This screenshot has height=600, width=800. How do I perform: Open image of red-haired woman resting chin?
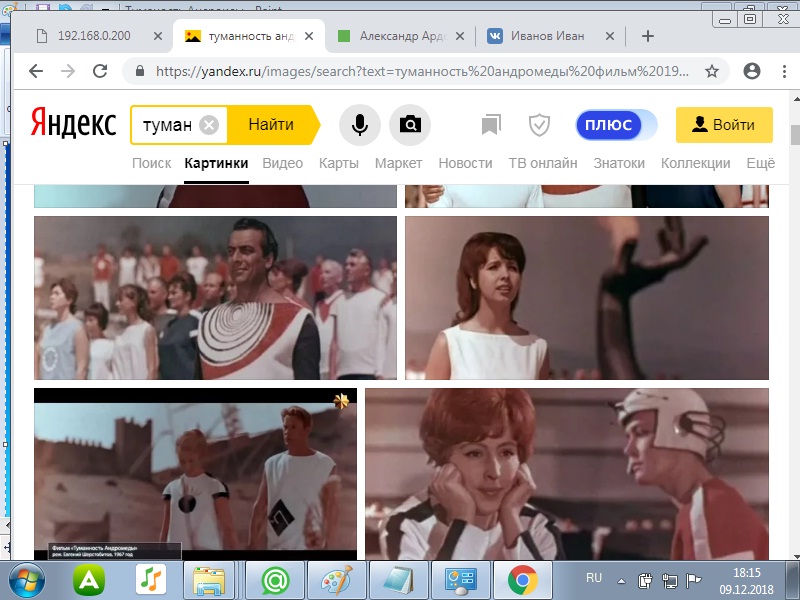[567, 474]
